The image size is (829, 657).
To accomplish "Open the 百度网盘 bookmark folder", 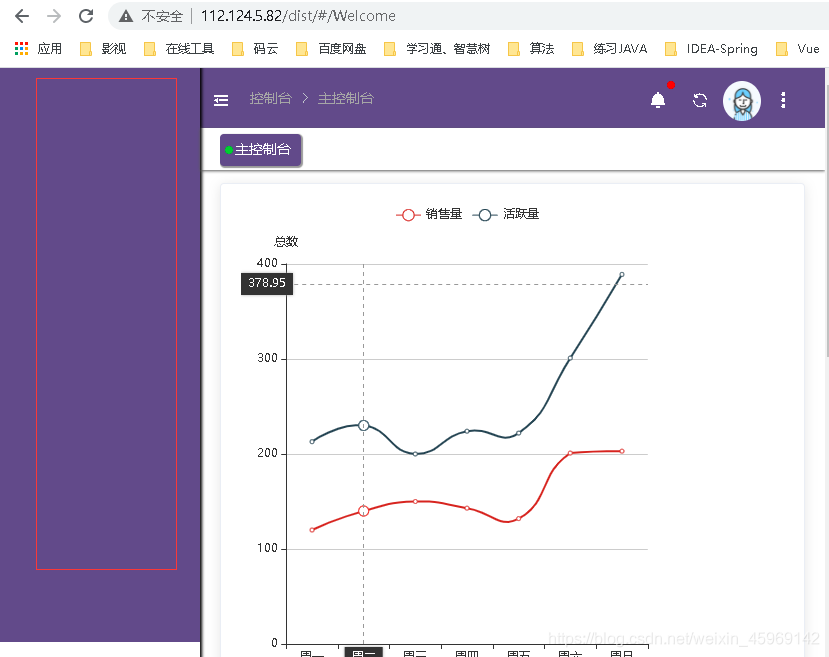I will coord(331,49).
